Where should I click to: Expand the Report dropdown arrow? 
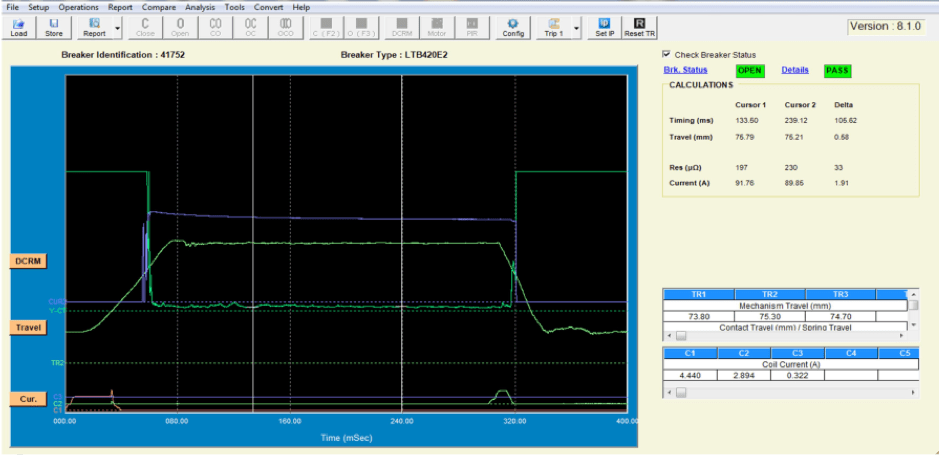(118, 29)
